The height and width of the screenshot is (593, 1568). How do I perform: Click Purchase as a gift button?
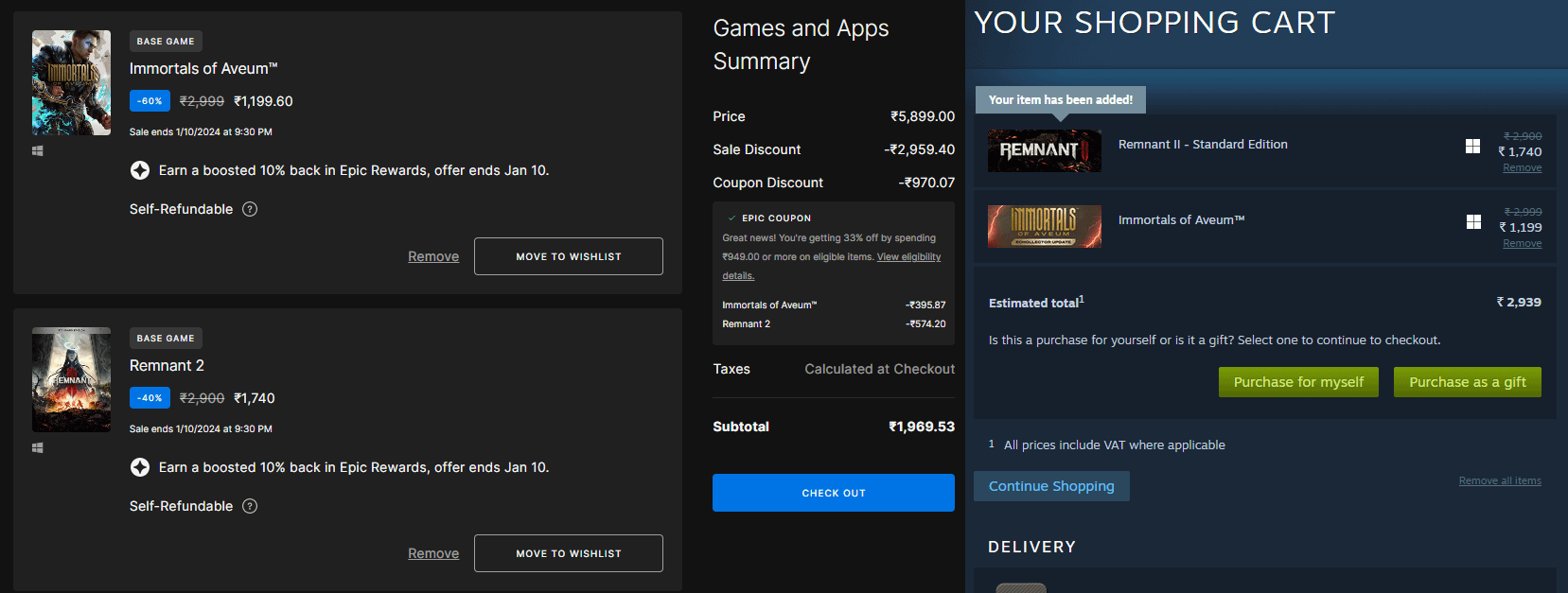[x=1468, y=382]
